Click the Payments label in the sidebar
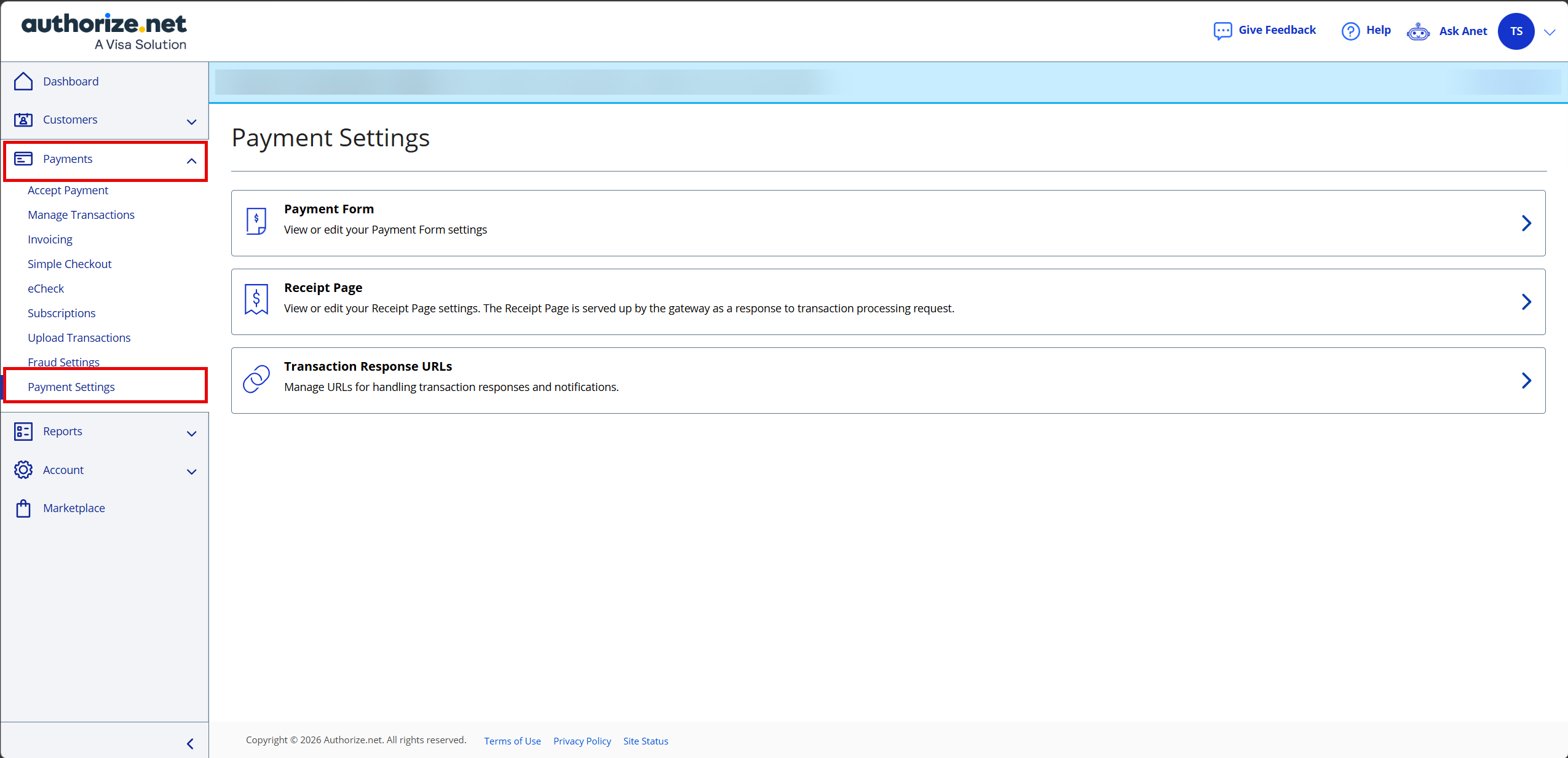This screenshot has height=758, width=1568. click(68, 159)
